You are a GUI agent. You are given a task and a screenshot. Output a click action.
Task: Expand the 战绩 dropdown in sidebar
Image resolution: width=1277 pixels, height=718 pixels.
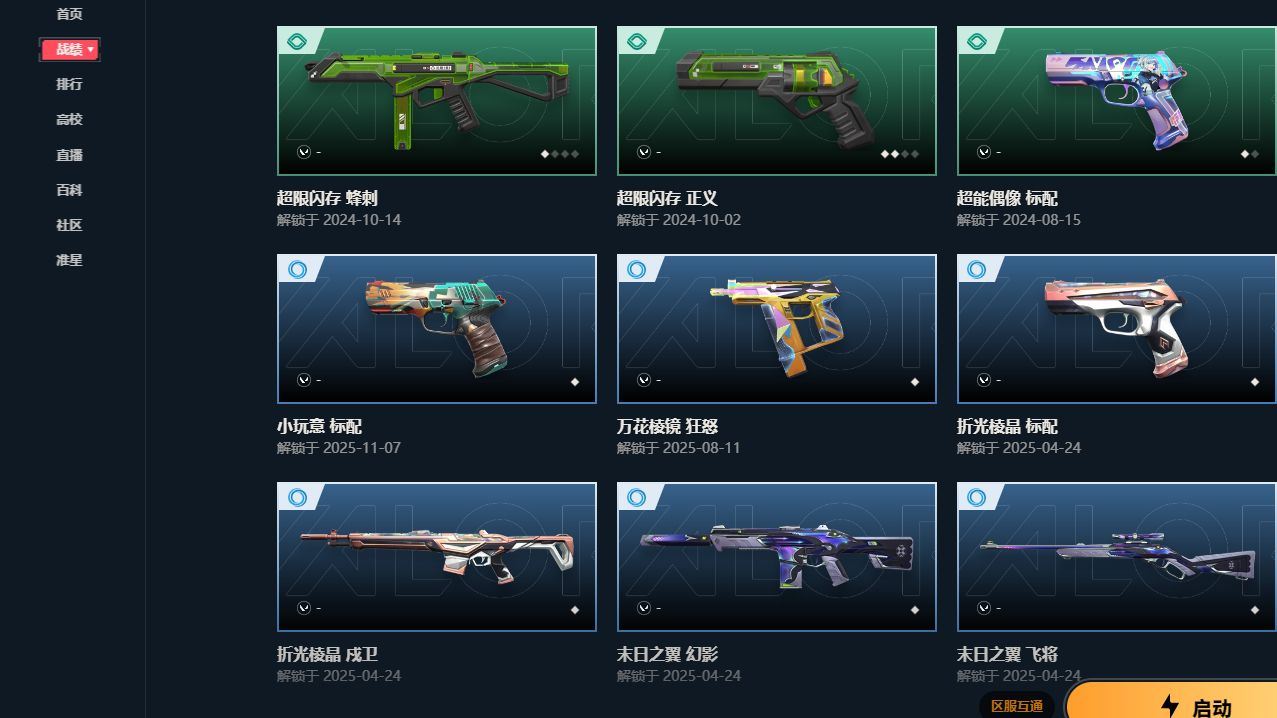tap(69, 49)
